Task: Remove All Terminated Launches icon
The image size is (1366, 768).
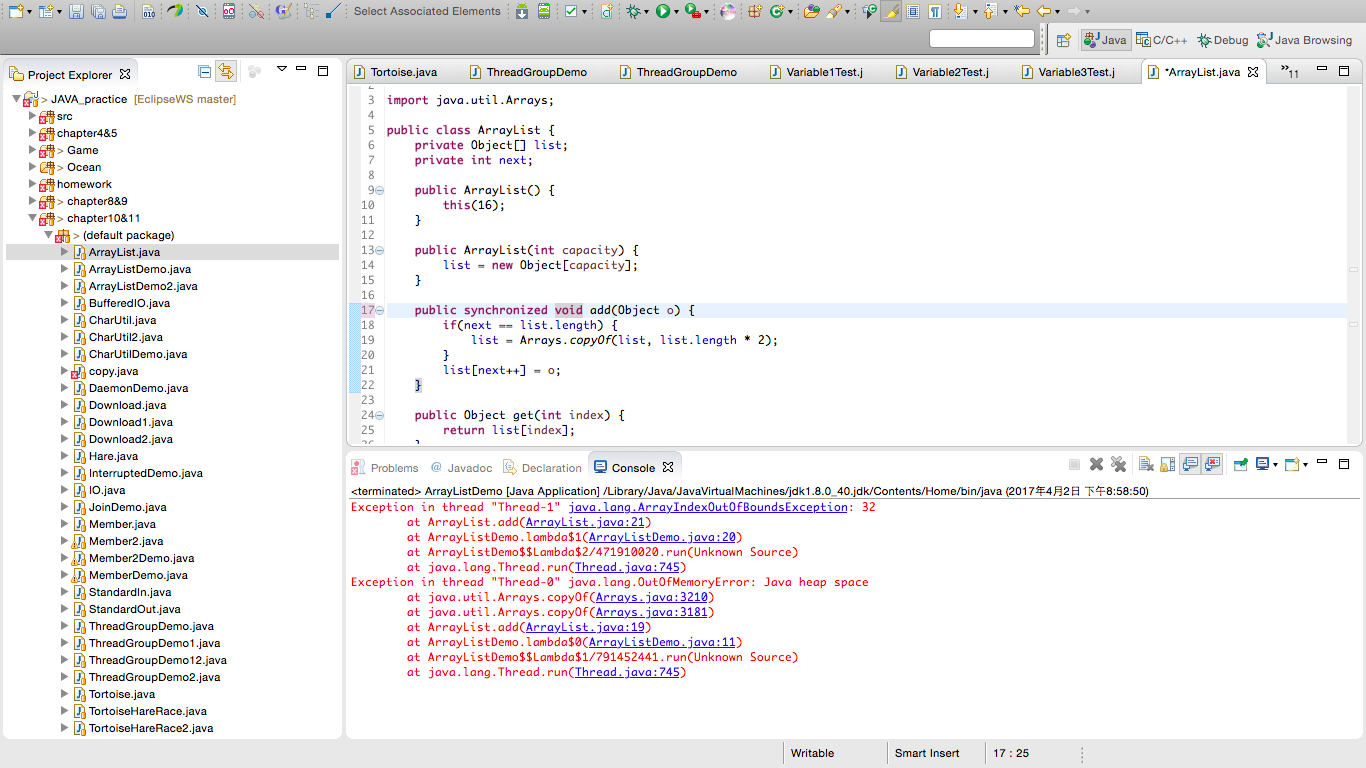Action: point(1119,464)
